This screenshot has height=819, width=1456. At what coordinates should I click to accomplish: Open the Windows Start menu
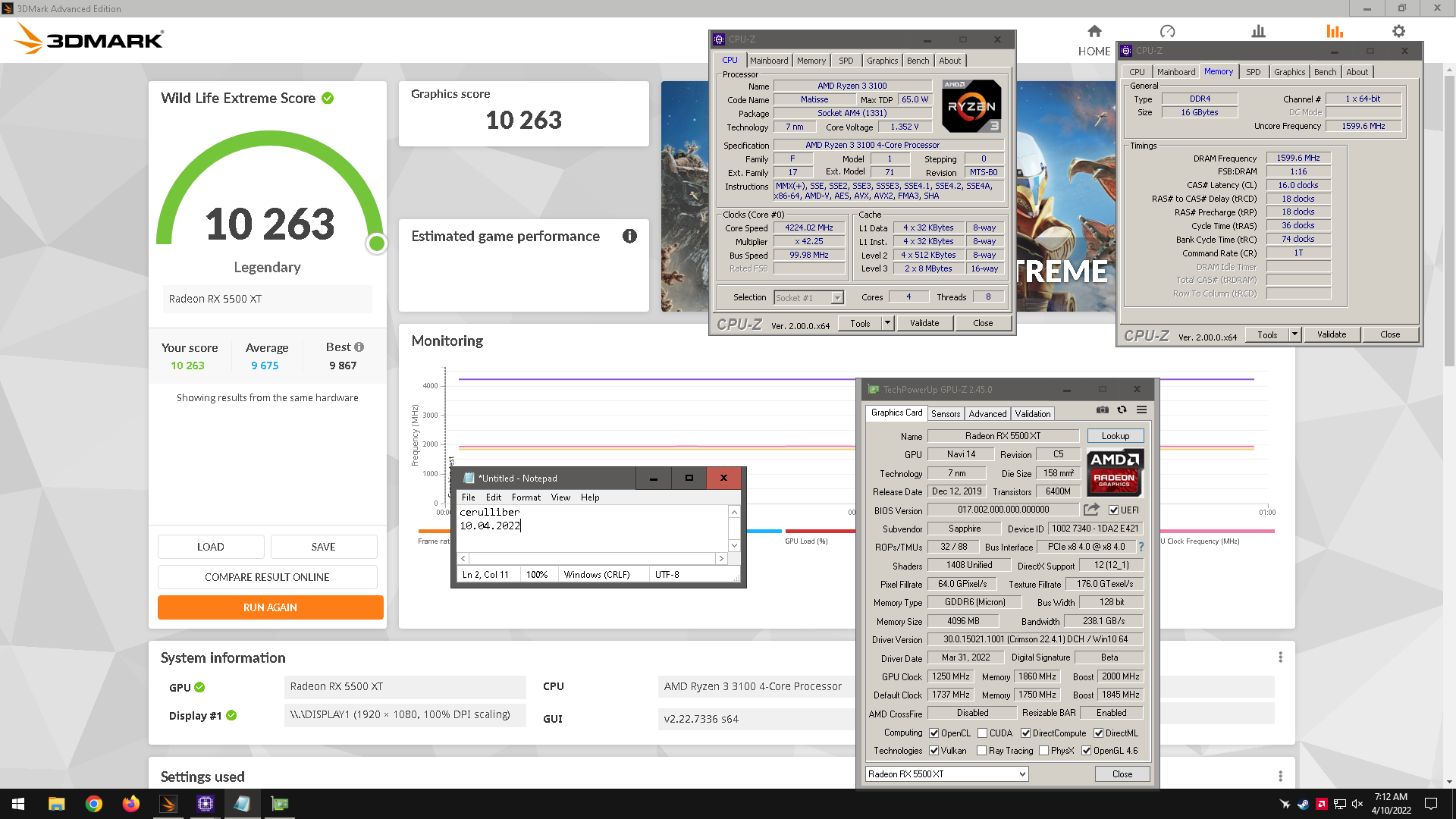18,804
